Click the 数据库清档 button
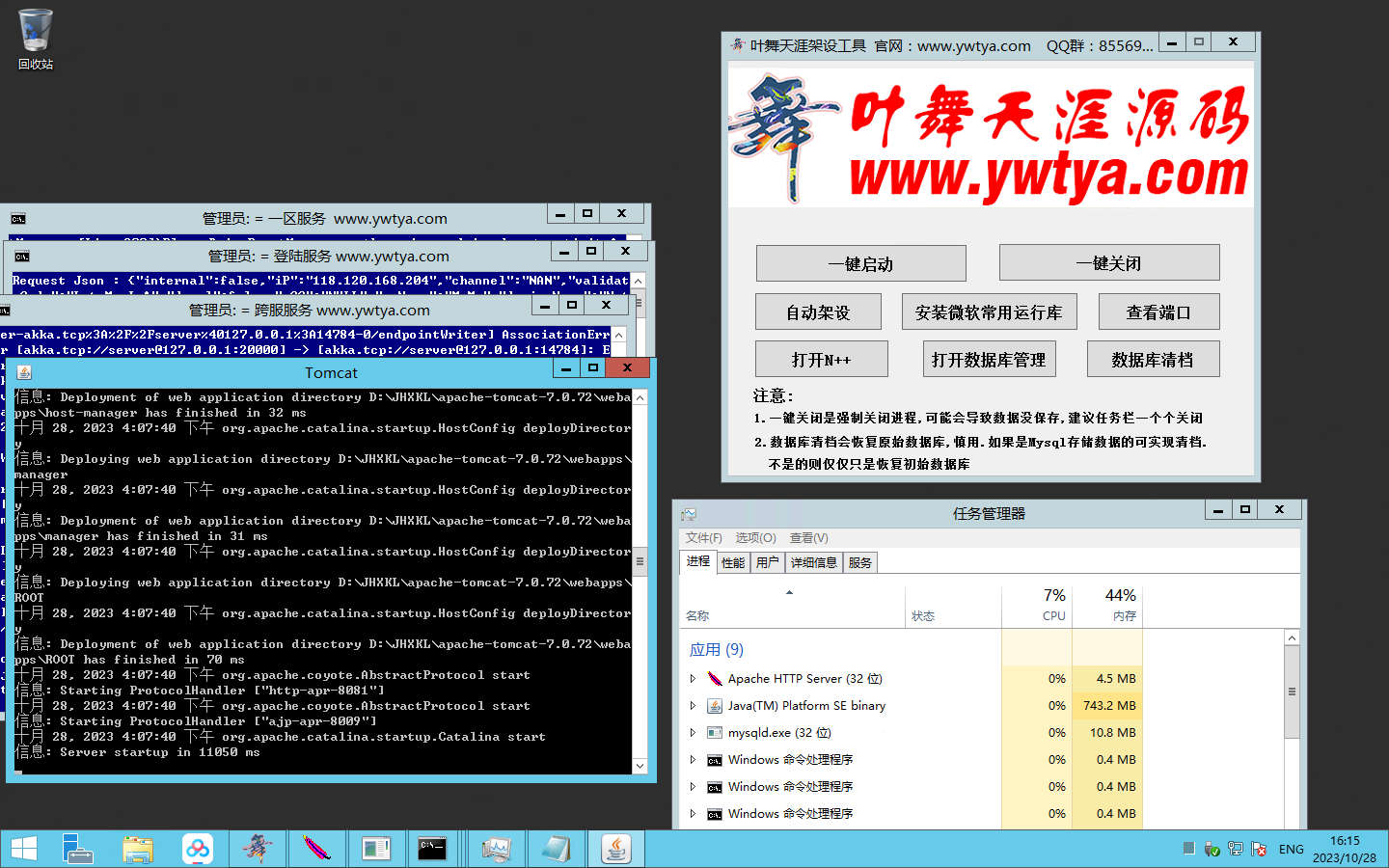Image resolution: width=1389 pixels, height=868 pixels. (1153, 359)
